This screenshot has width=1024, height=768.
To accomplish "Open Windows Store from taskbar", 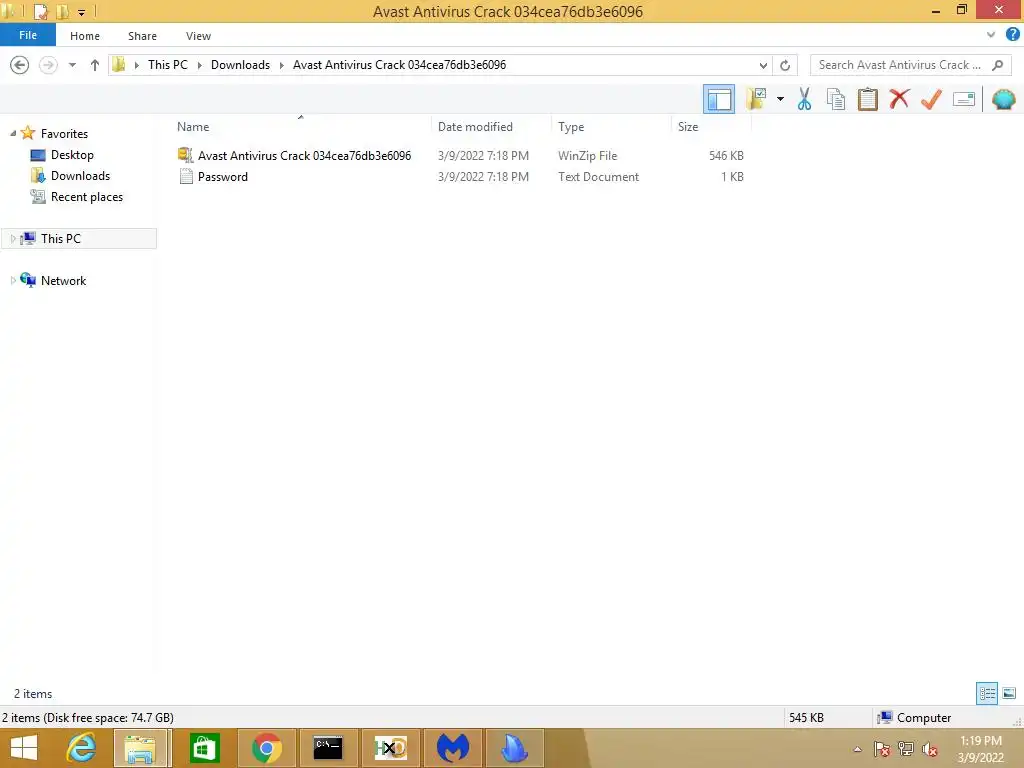I will click(x=204, y=748).
